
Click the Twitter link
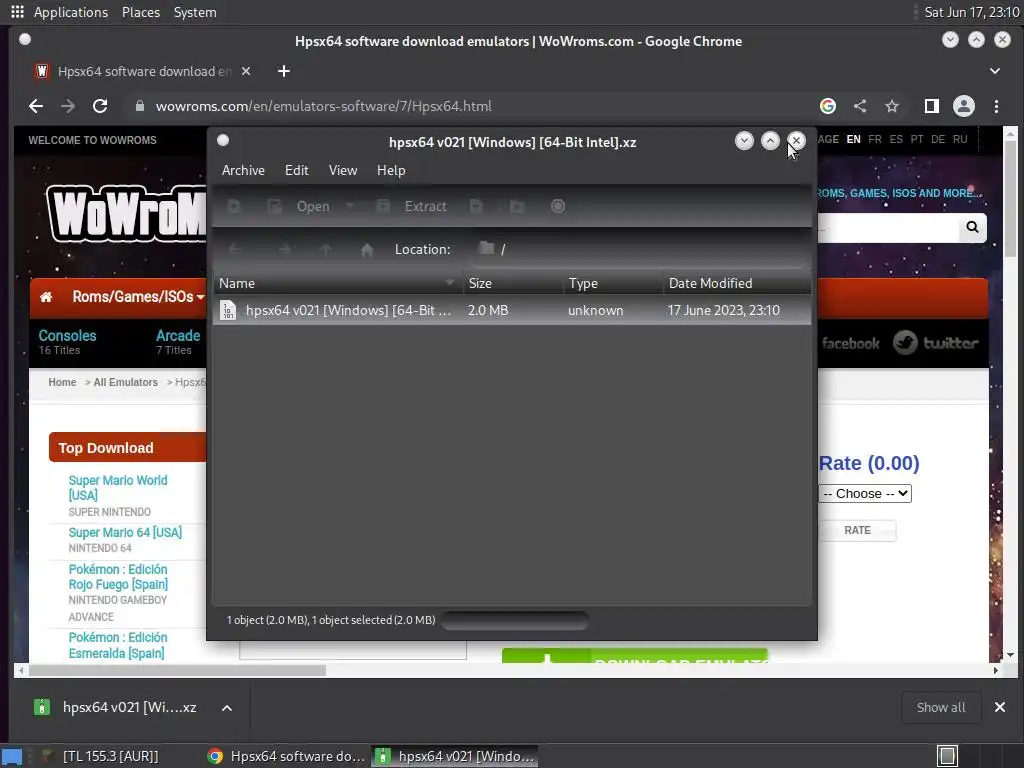click(x=935, y=343)
